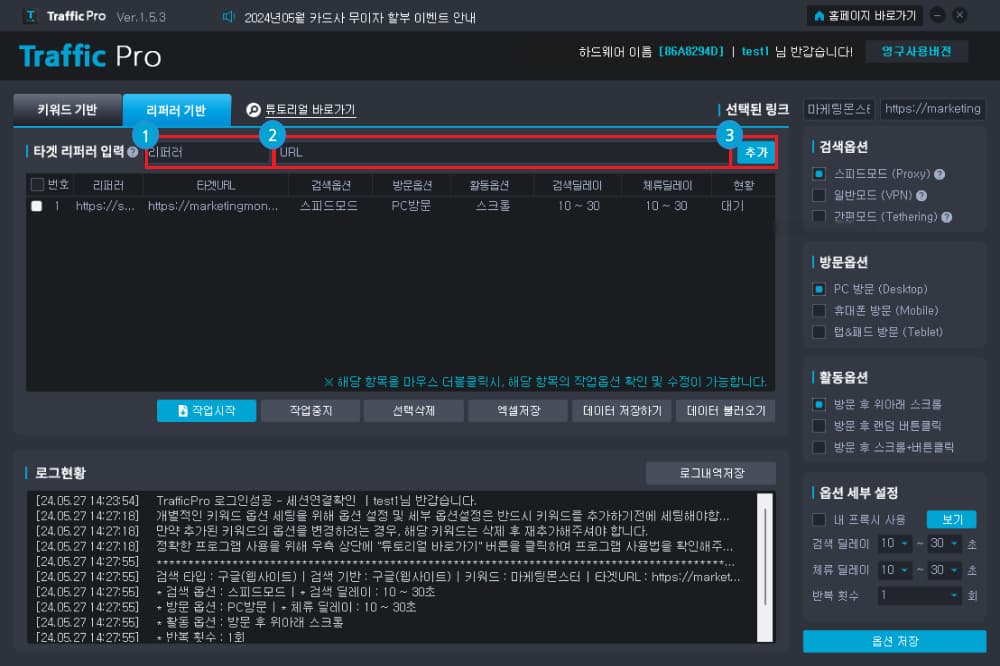1000x666 pixels.
Task: Click 활동옵션 column header
Action: (x=489, y=186)
